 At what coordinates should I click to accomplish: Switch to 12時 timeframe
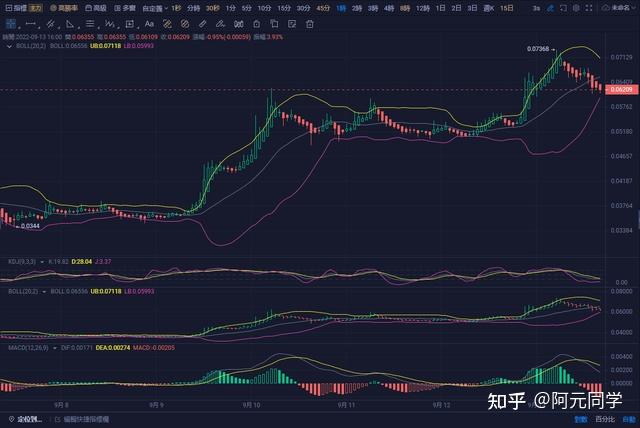(x=423, y=8)
